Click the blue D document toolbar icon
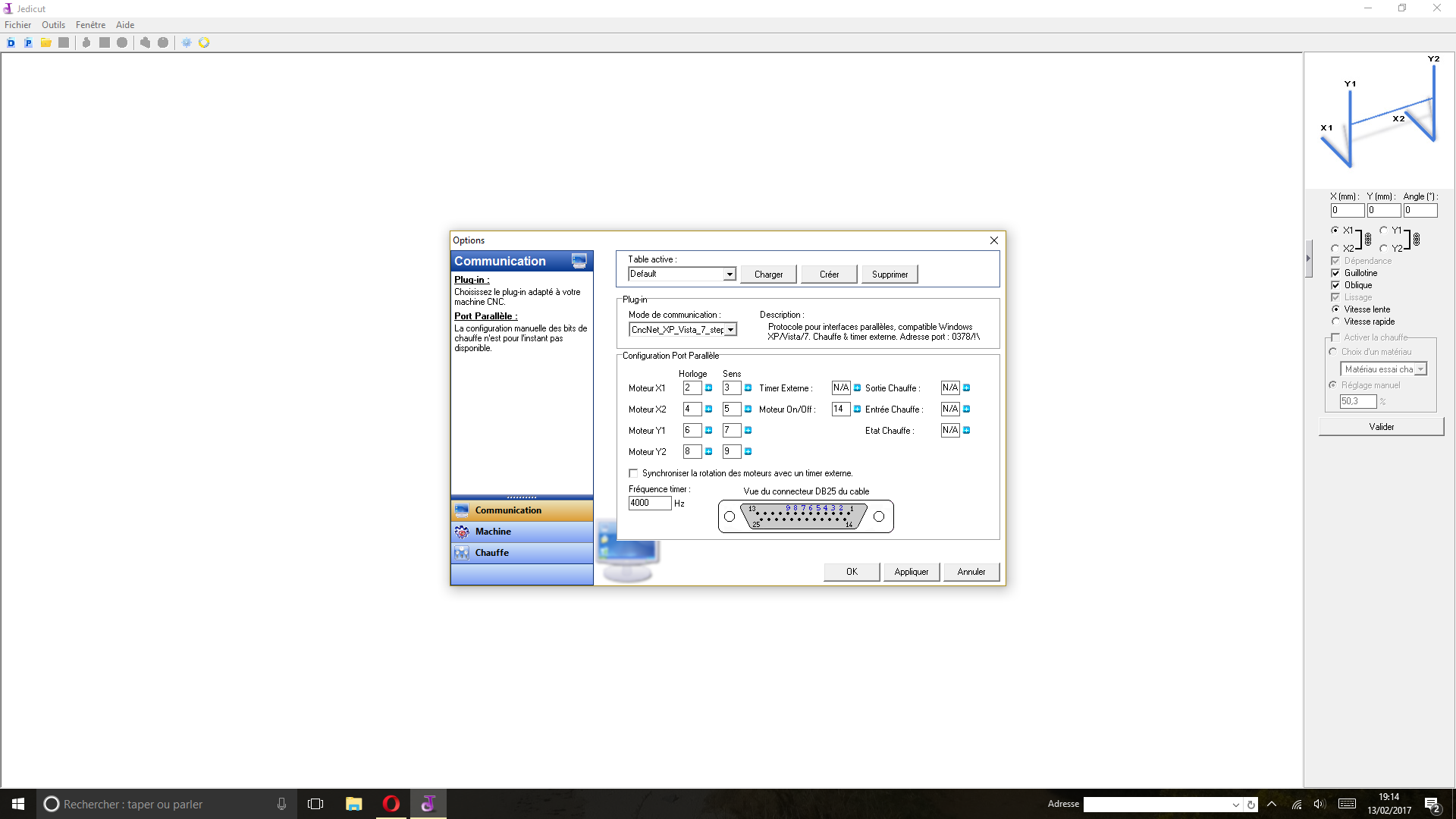 tap(11, 43)
